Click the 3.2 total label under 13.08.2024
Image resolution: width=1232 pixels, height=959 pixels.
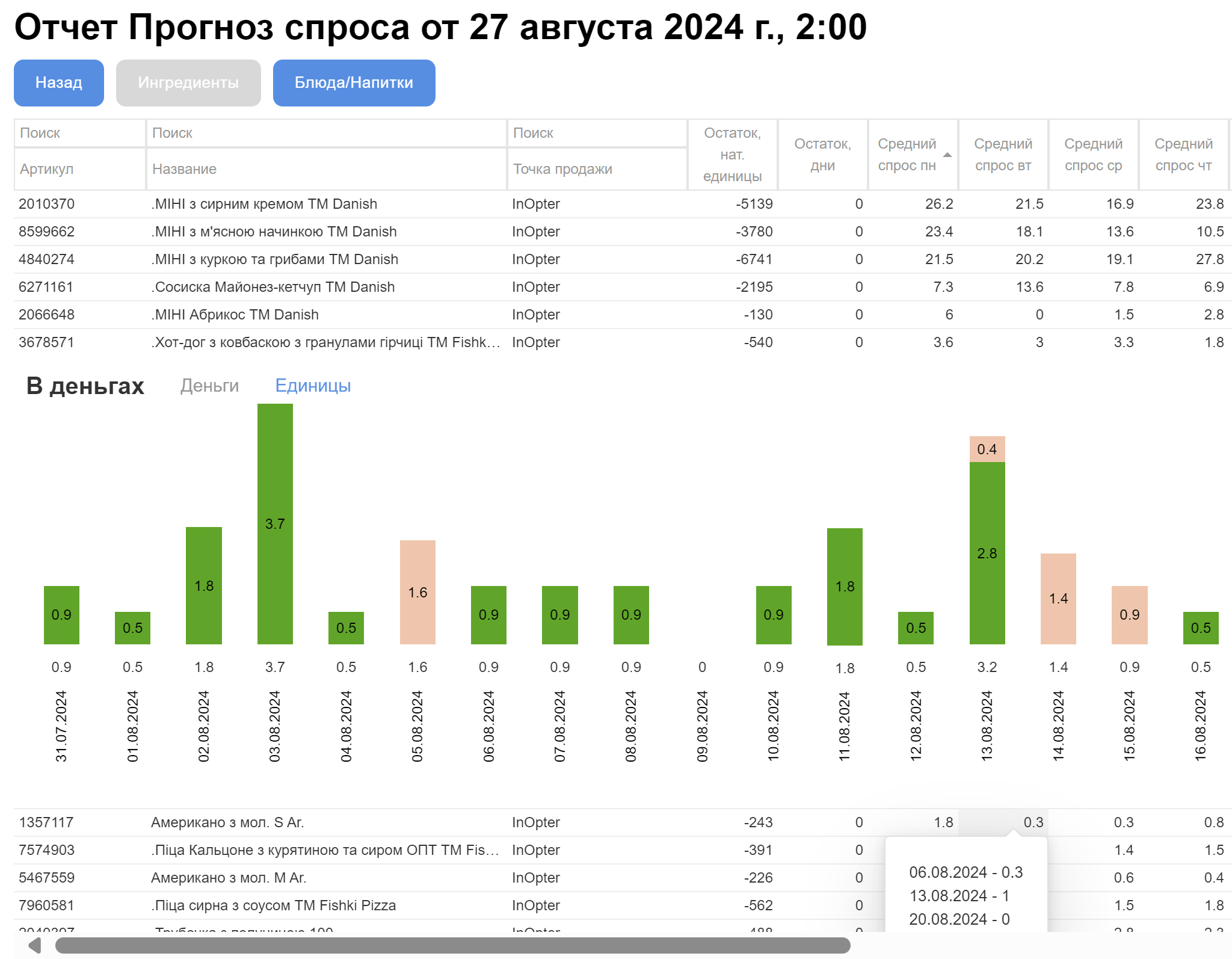click(987, 667)
